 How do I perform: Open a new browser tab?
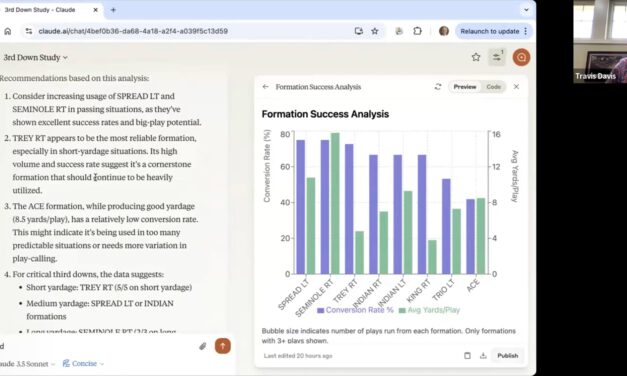(x=113, y=10)
